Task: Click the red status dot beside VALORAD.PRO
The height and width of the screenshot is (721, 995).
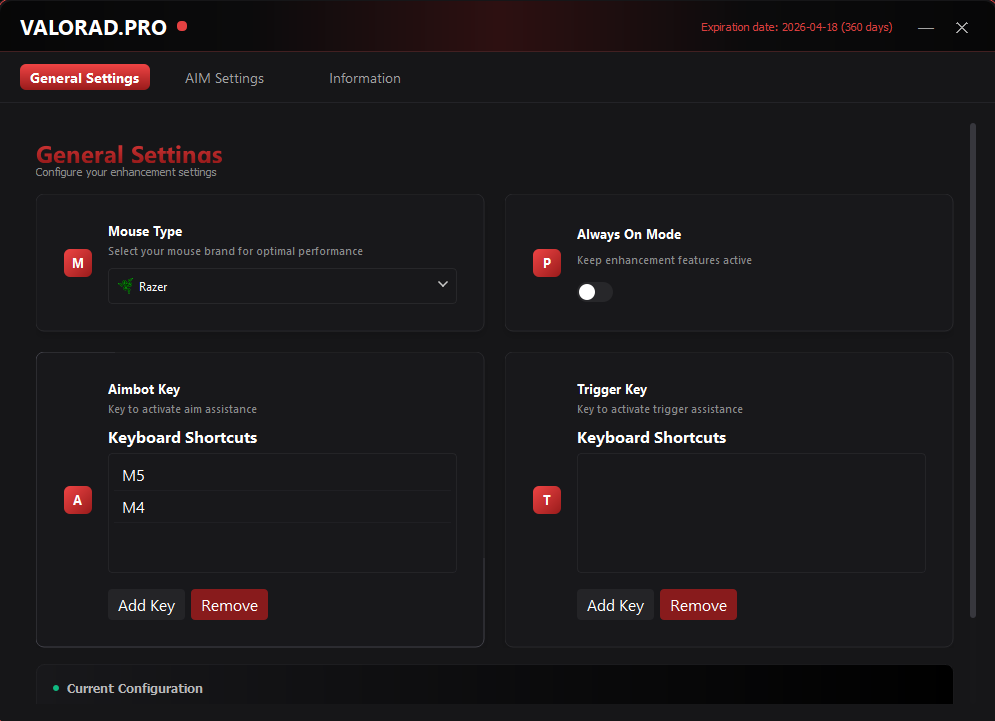Action: point(182,27)
